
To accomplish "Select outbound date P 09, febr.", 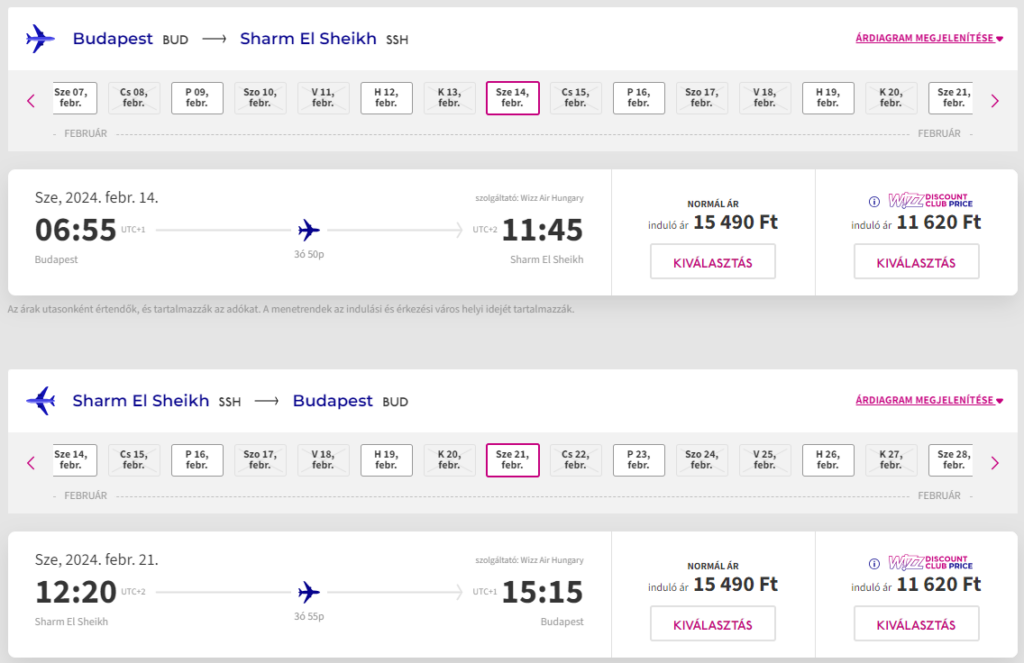I will click(197, 98).
